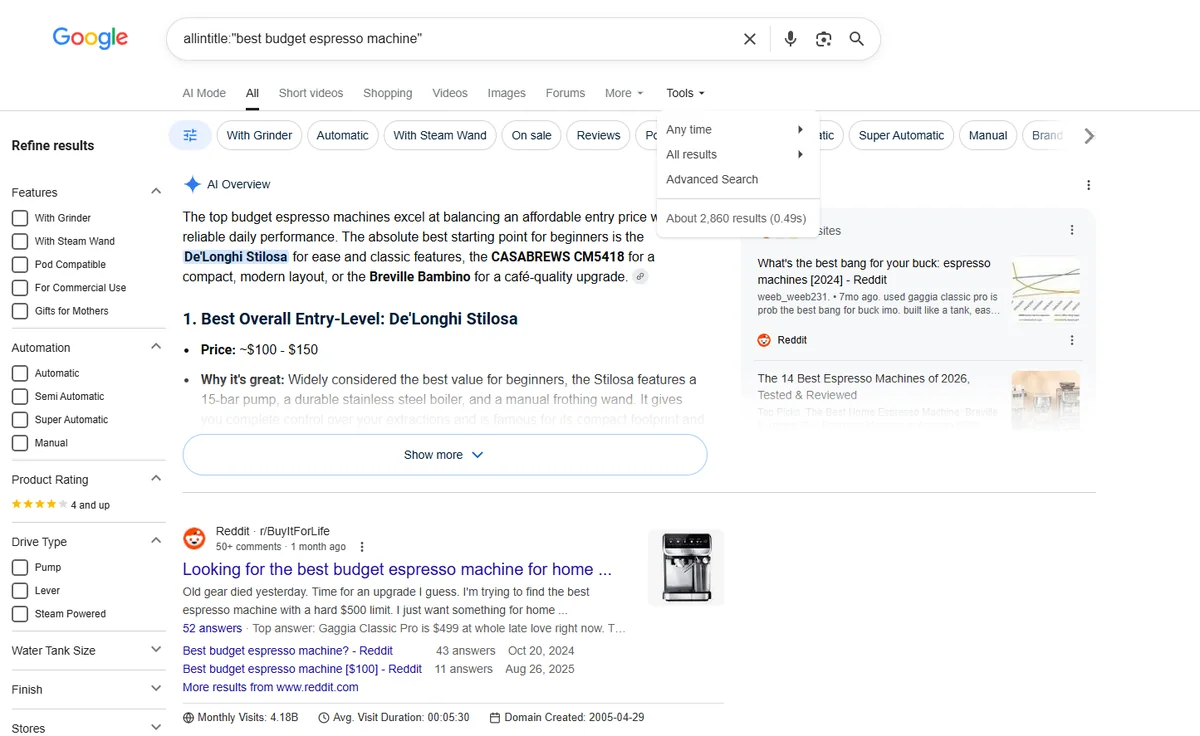Open three-dot menu beside r/BuyItForLife result
This screenshot has height=736, width=1200.
(x=362, y=547)
